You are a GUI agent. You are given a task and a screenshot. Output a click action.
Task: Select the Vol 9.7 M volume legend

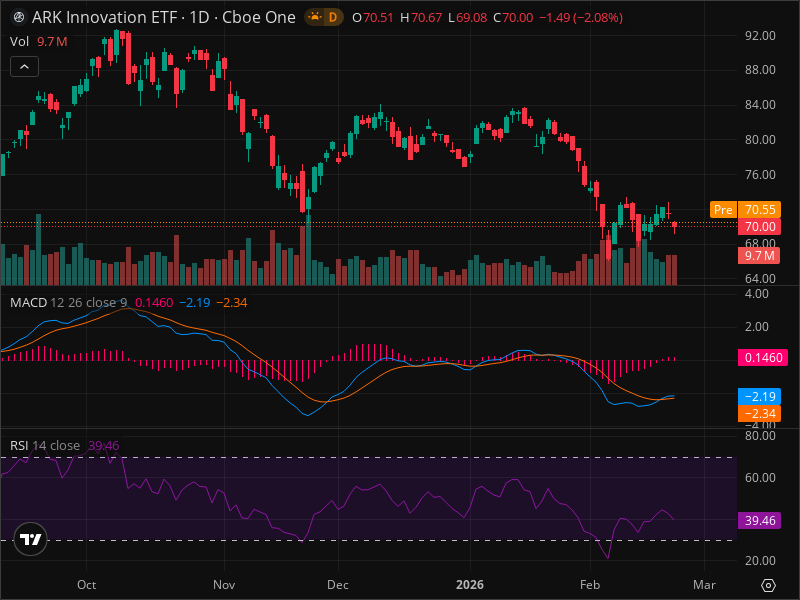pos(39,42)
